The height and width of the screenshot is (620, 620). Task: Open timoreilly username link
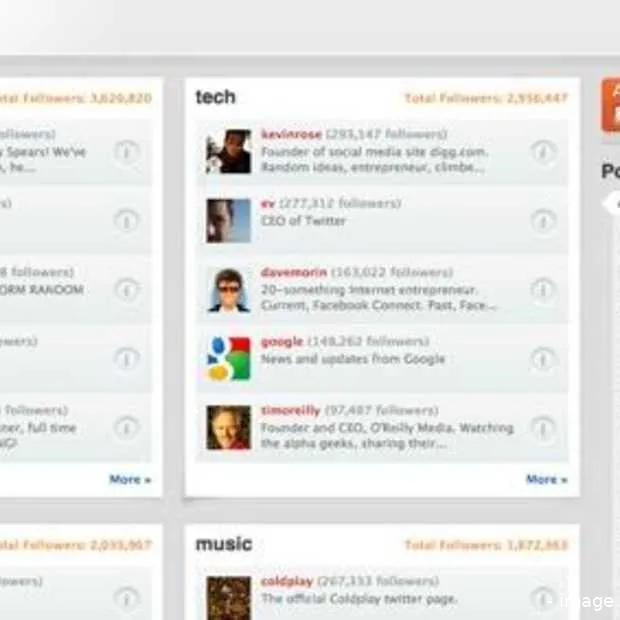pos(291,410)
